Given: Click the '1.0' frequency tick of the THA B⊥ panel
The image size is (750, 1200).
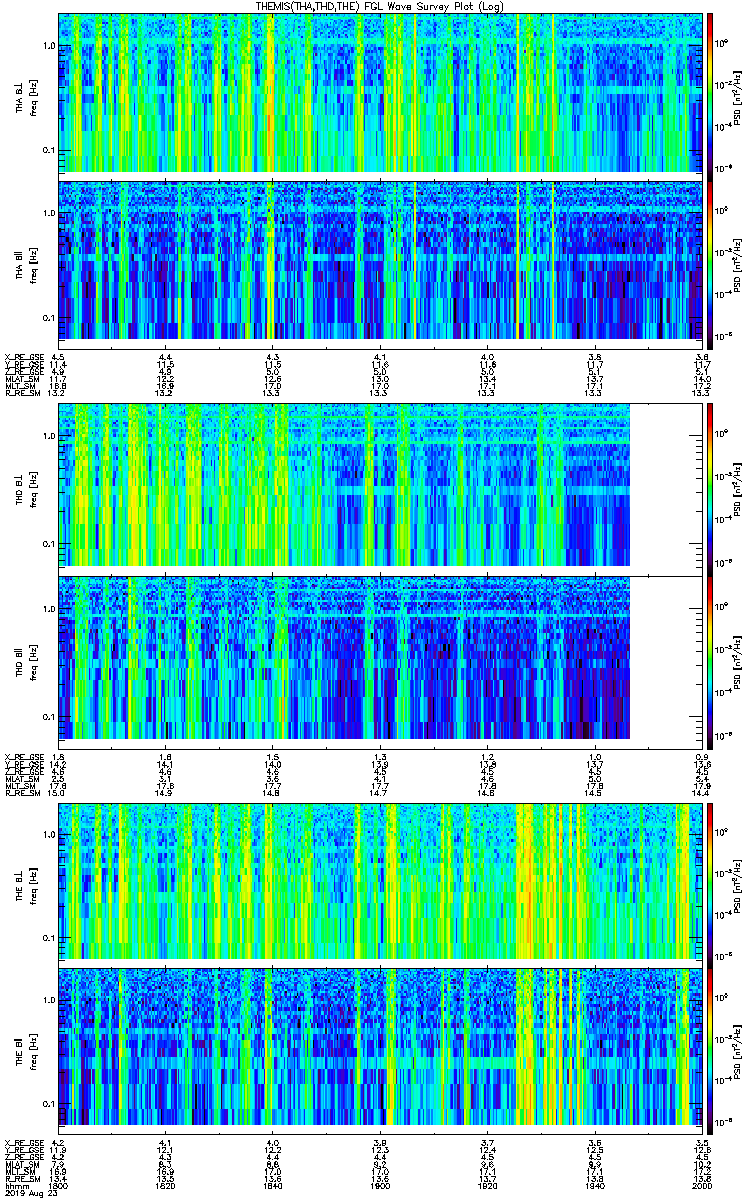Looking at the screenshot, I should click(49, 46).
